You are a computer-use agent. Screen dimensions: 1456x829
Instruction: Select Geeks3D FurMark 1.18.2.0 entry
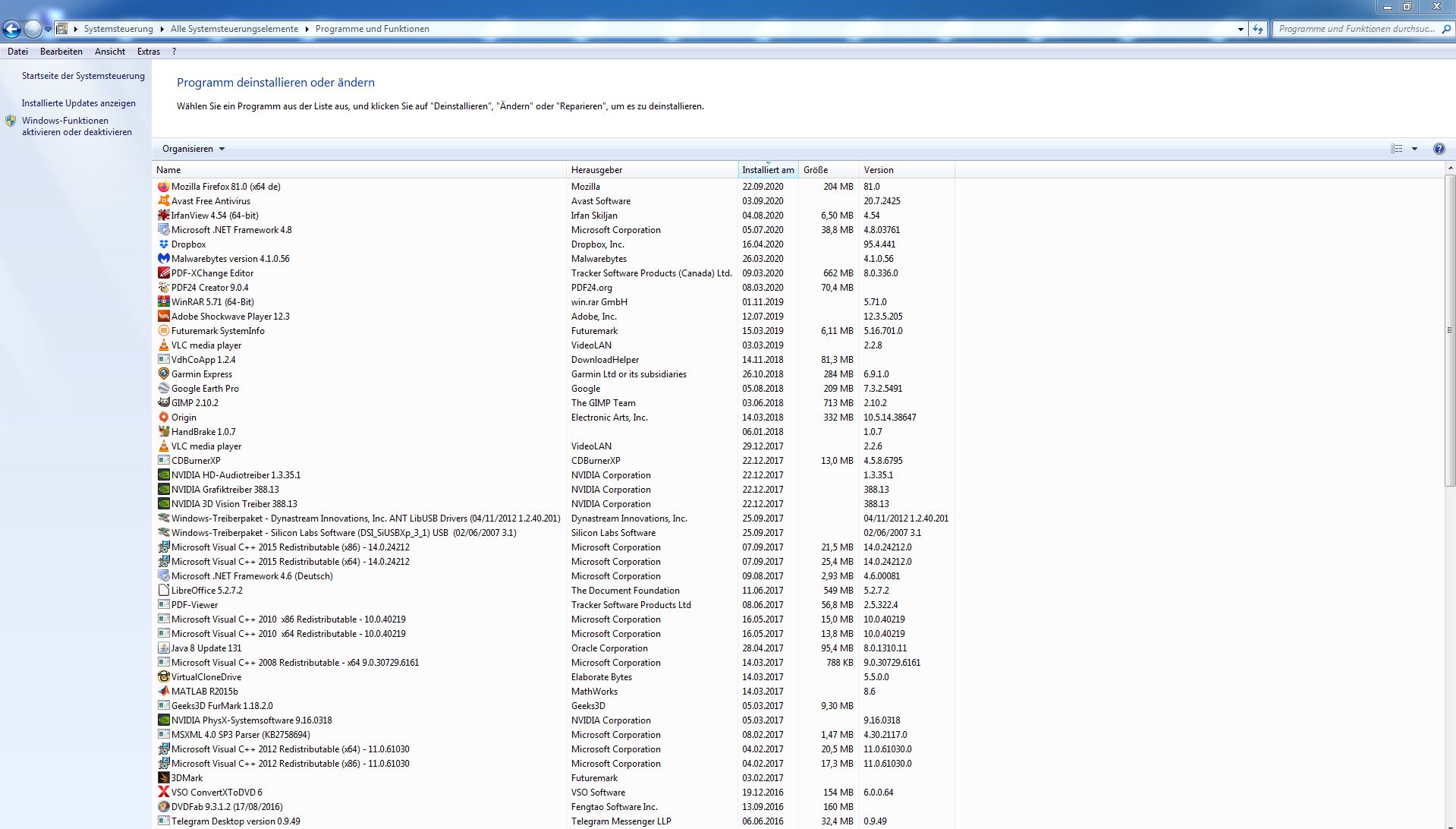point(554,706)
